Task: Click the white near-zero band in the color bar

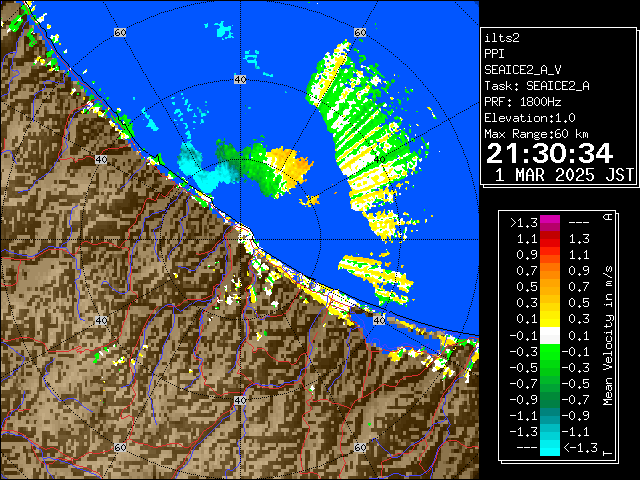Action: pyautogui.click(x=550, y=336)
